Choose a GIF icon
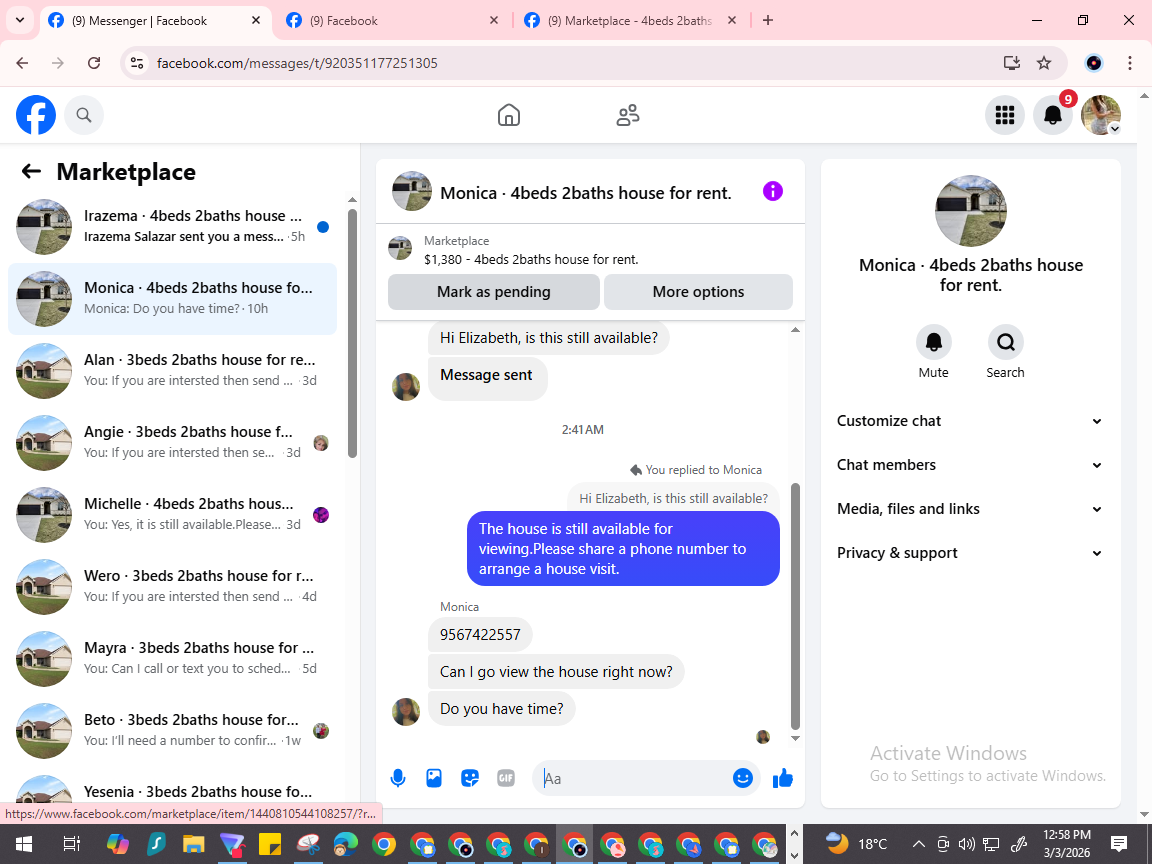The height and width of the screenshot is (864, 1152). coord(505,778)
